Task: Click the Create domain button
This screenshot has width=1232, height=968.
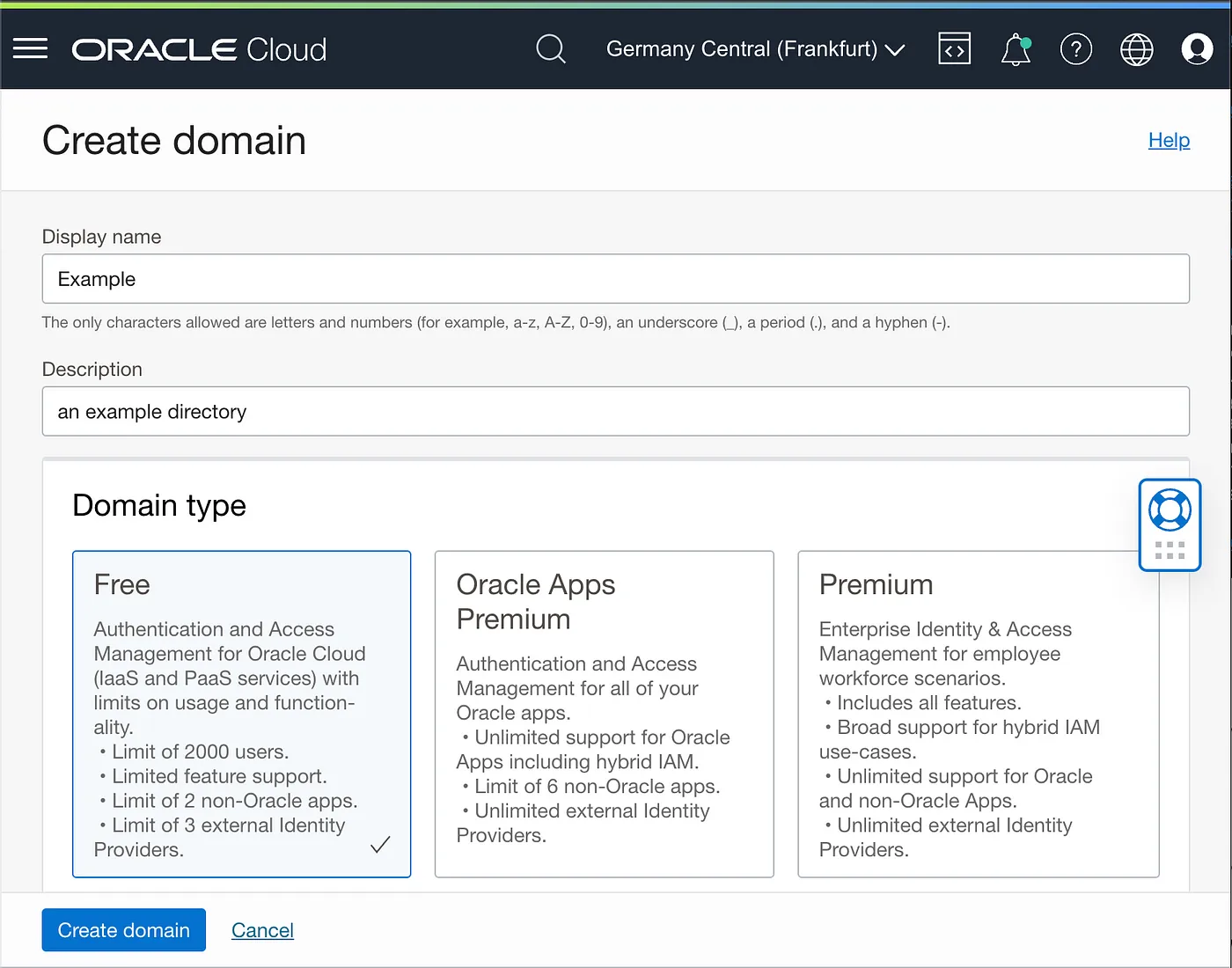Action: 124,930
